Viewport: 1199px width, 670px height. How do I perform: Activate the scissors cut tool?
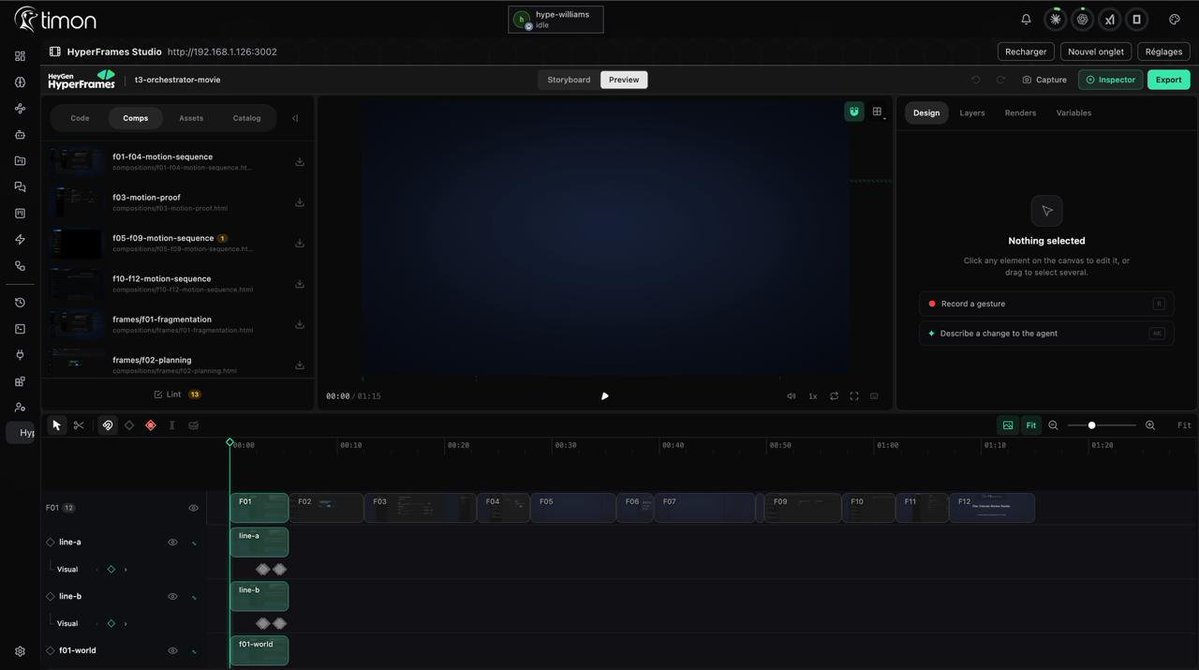coord(79,425)
